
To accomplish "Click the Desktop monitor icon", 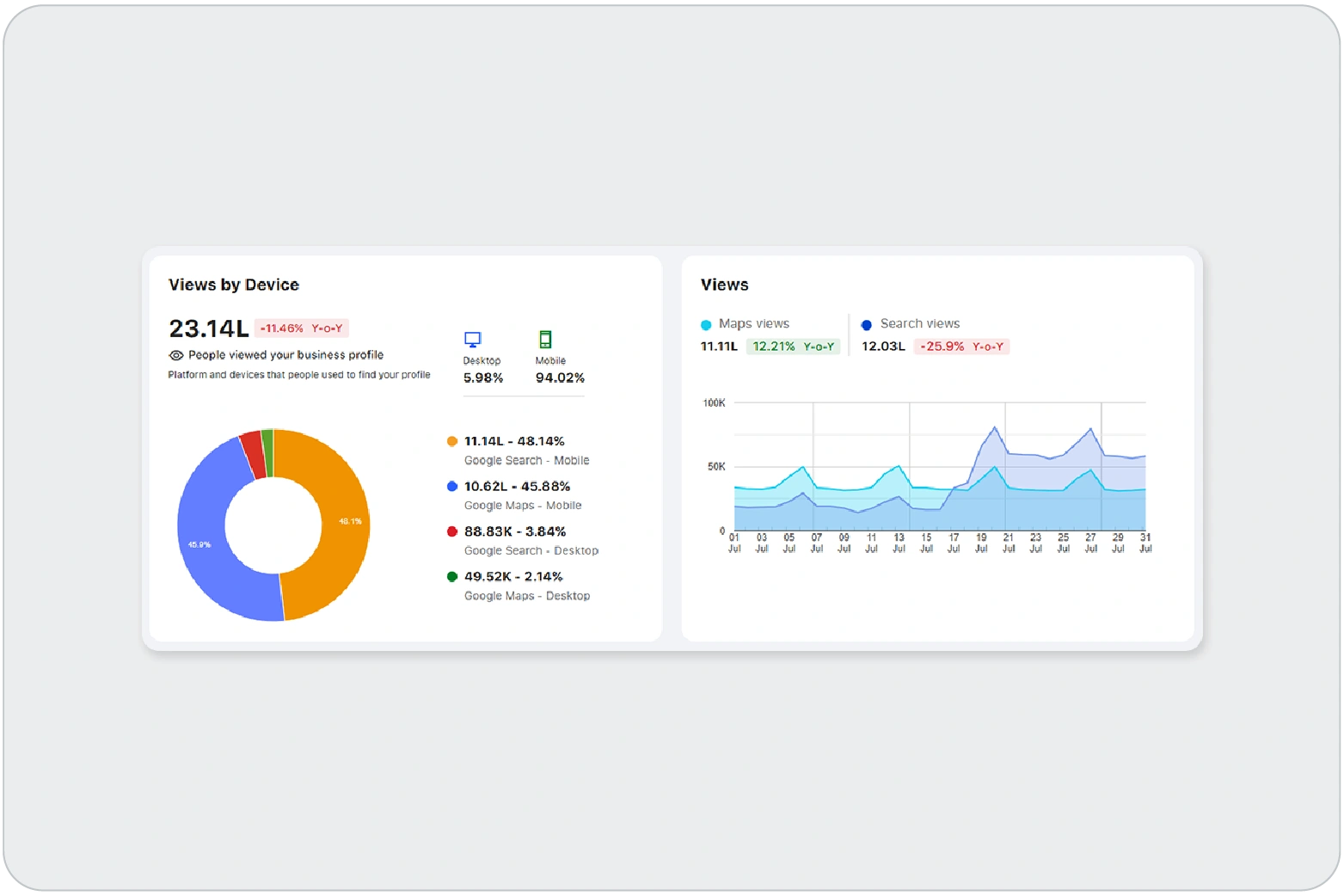I will coord(472,340).
